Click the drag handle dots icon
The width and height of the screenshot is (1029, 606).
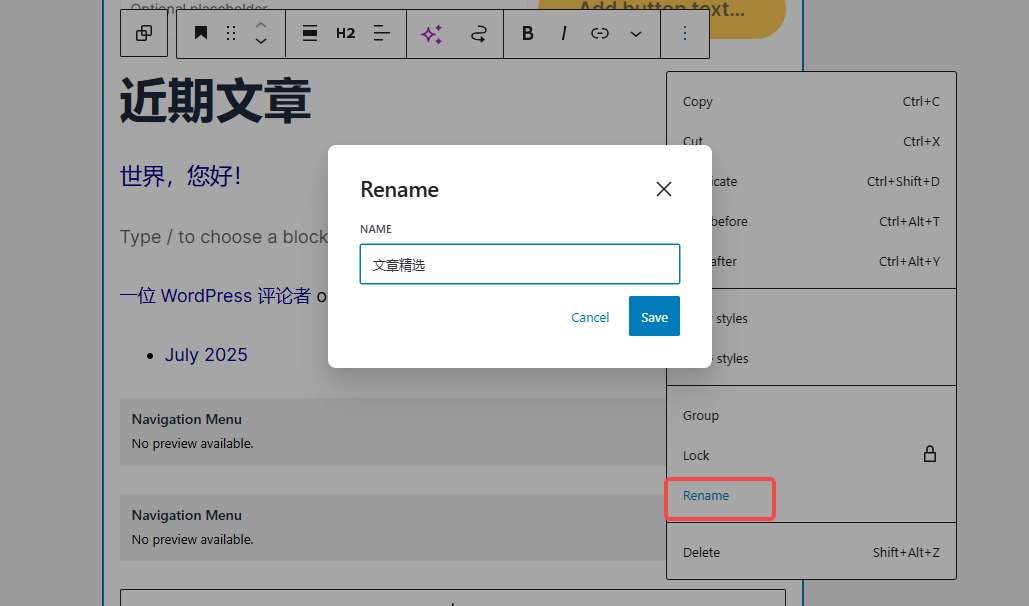231,34
